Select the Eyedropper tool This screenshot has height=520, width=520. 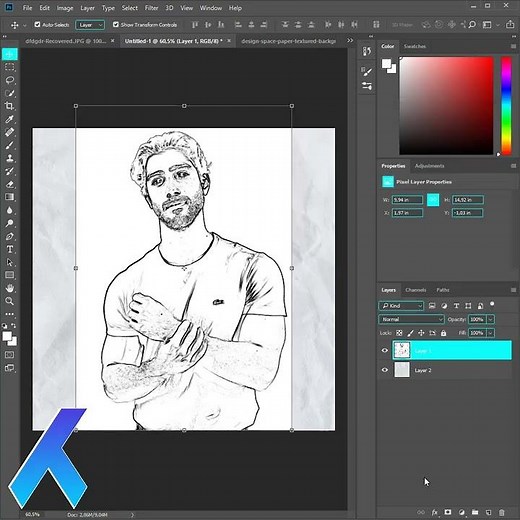click(x=10, y=119)
